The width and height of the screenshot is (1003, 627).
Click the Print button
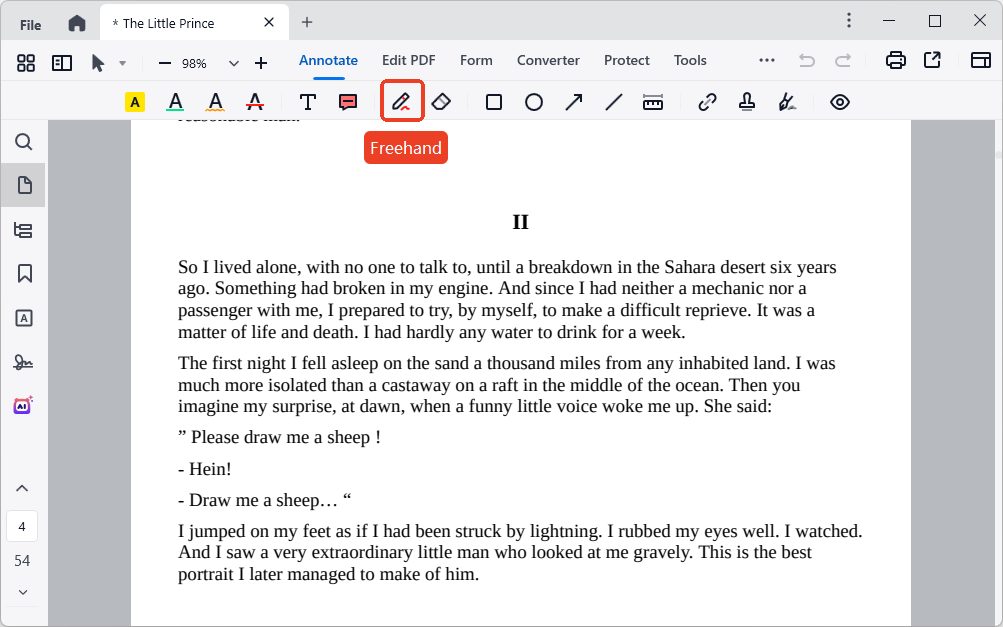point(894,60)
